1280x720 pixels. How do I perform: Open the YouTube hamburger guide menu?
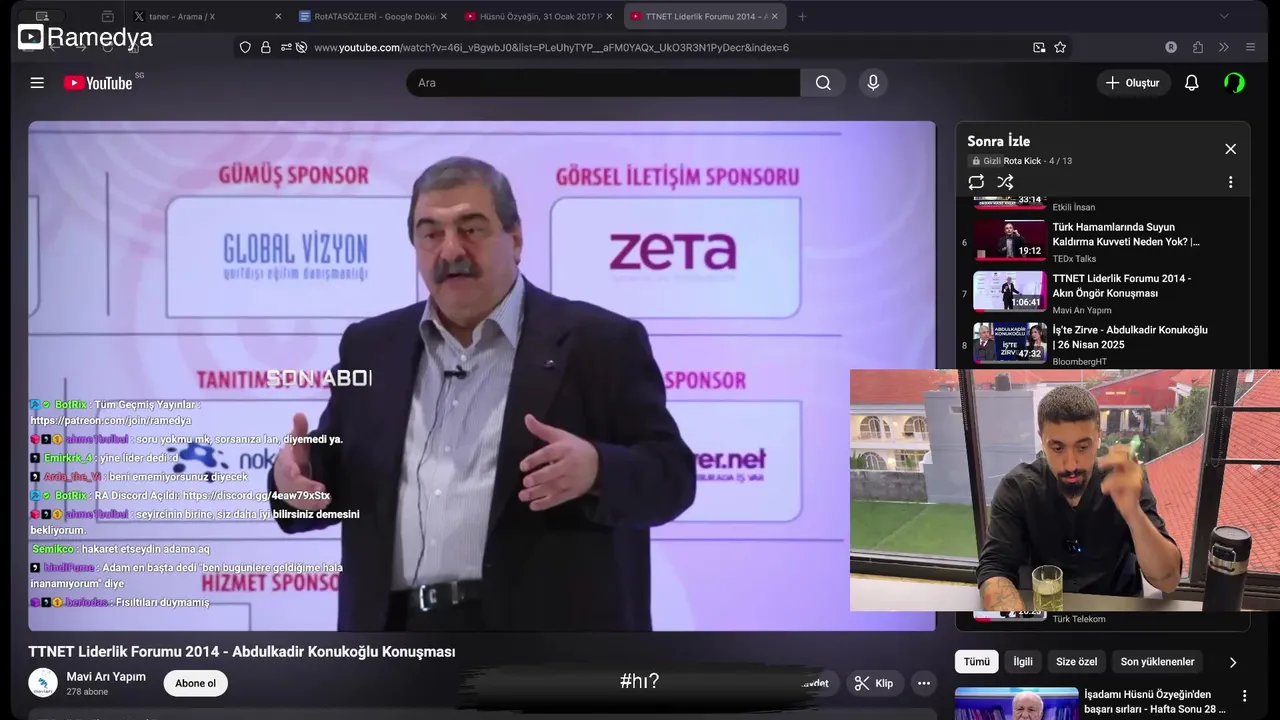37,83
